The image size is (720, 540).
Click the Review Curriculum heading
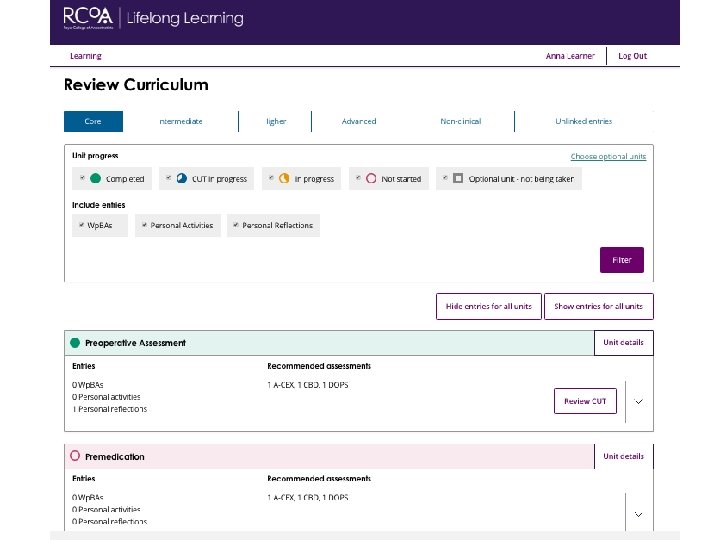[136, 84]
